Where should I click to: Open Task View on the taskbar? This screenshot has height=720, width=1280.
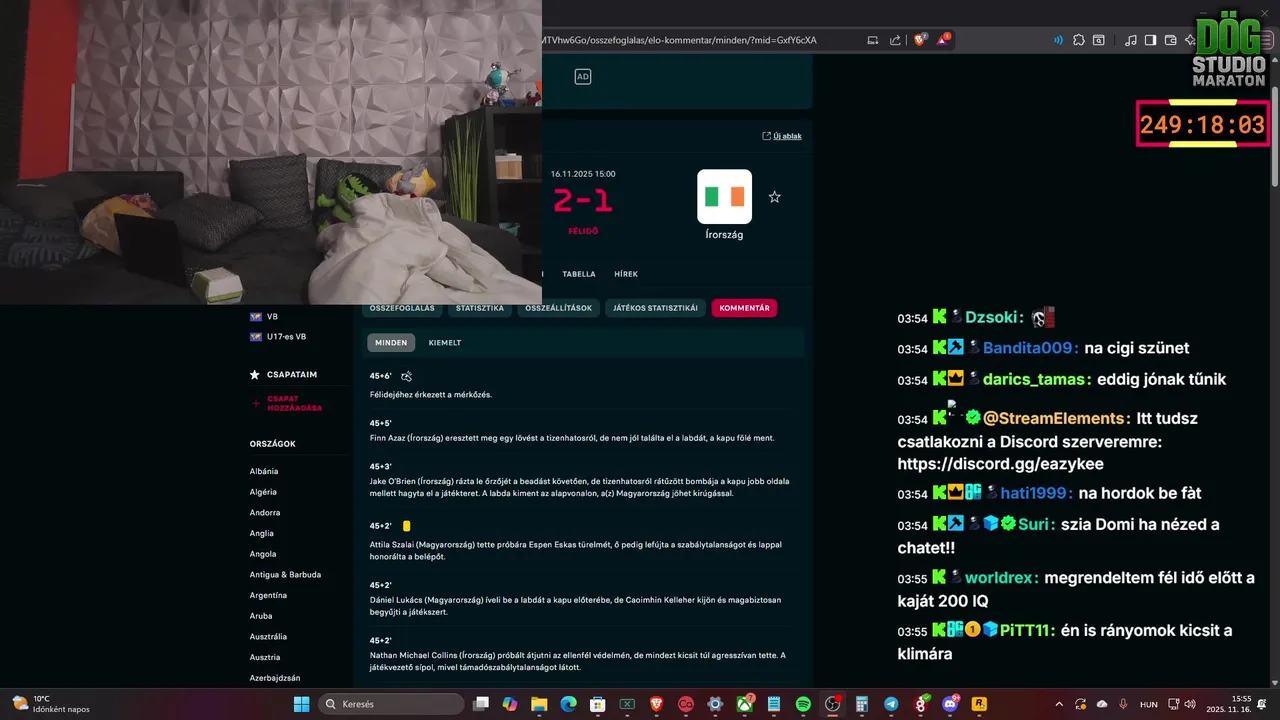tap(481, 704)
